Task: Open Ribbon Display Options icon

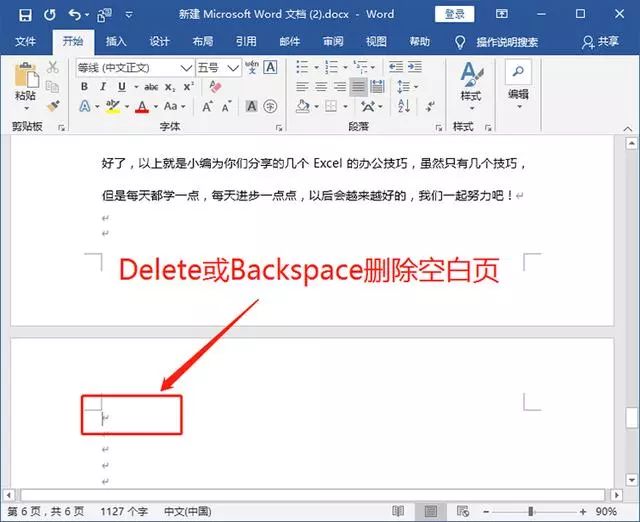Action: click(x=502, y=14)
